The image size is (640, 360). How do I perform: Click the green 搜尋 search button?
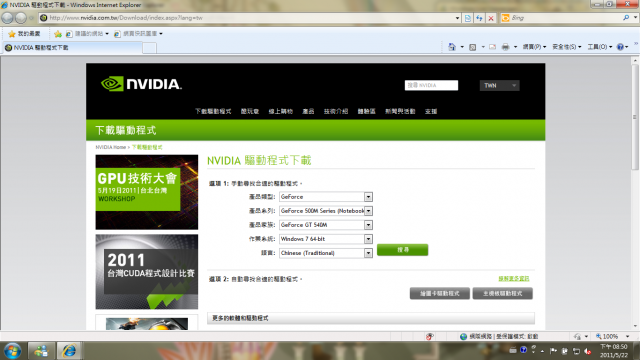click(402, 250)
